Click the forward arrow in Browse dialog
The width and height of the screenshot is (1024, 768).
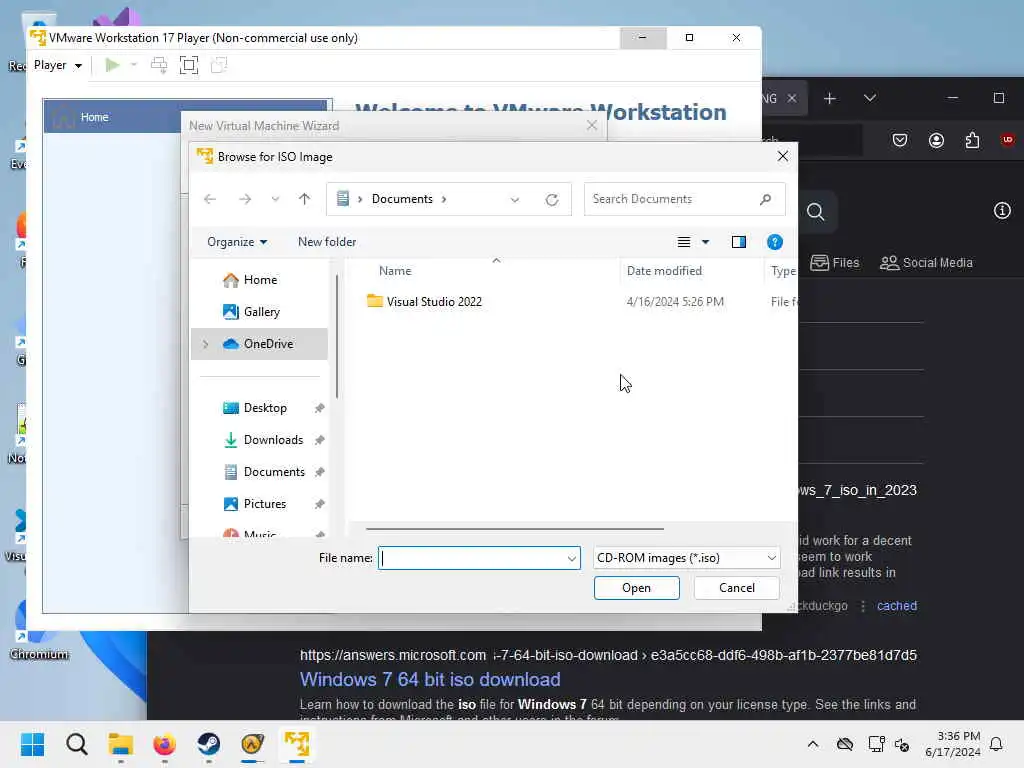(245, 199)
